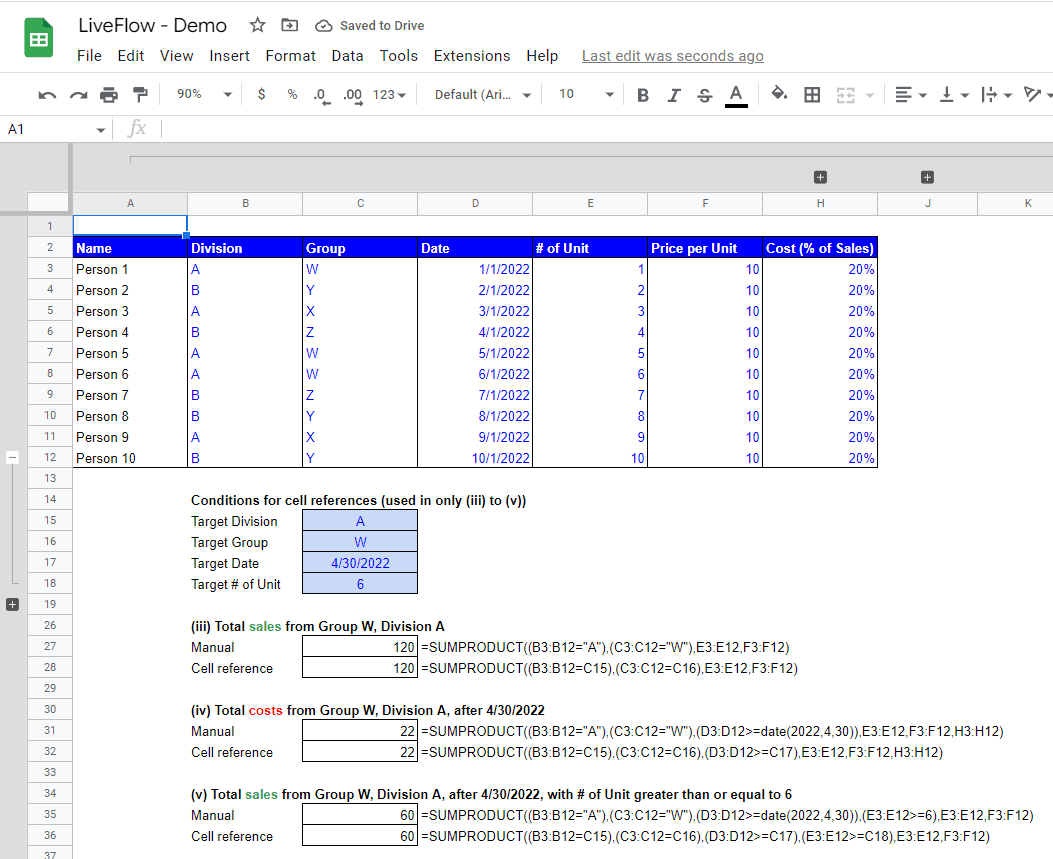This screenshot has height=859, width=1053.
Task: Select the Target Date cell 4/30/2022
Action: (360, 563)
